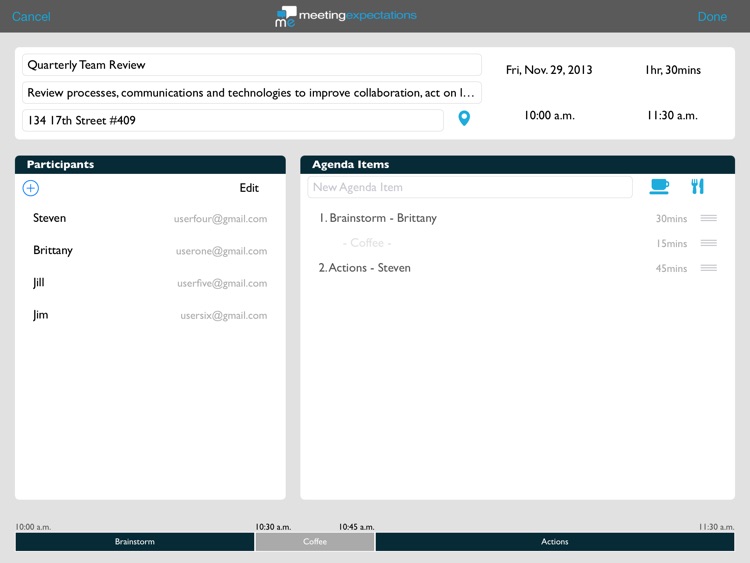Select Actions block in timeline
Image resolution: width=750 pixels, height=563 pixels.
(x=555, y=542)
